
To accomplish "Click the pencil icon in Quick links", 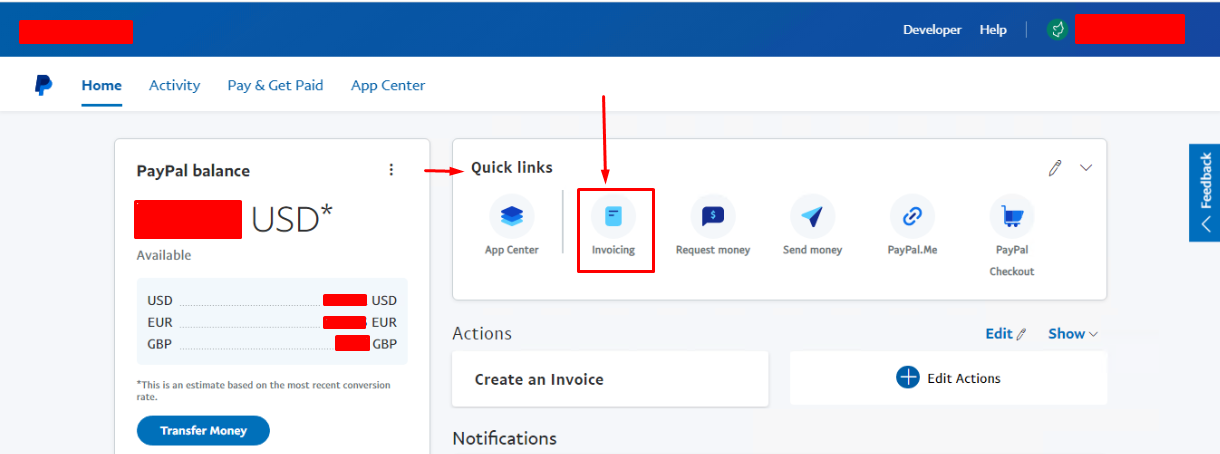I will [x=1054, y=168].
